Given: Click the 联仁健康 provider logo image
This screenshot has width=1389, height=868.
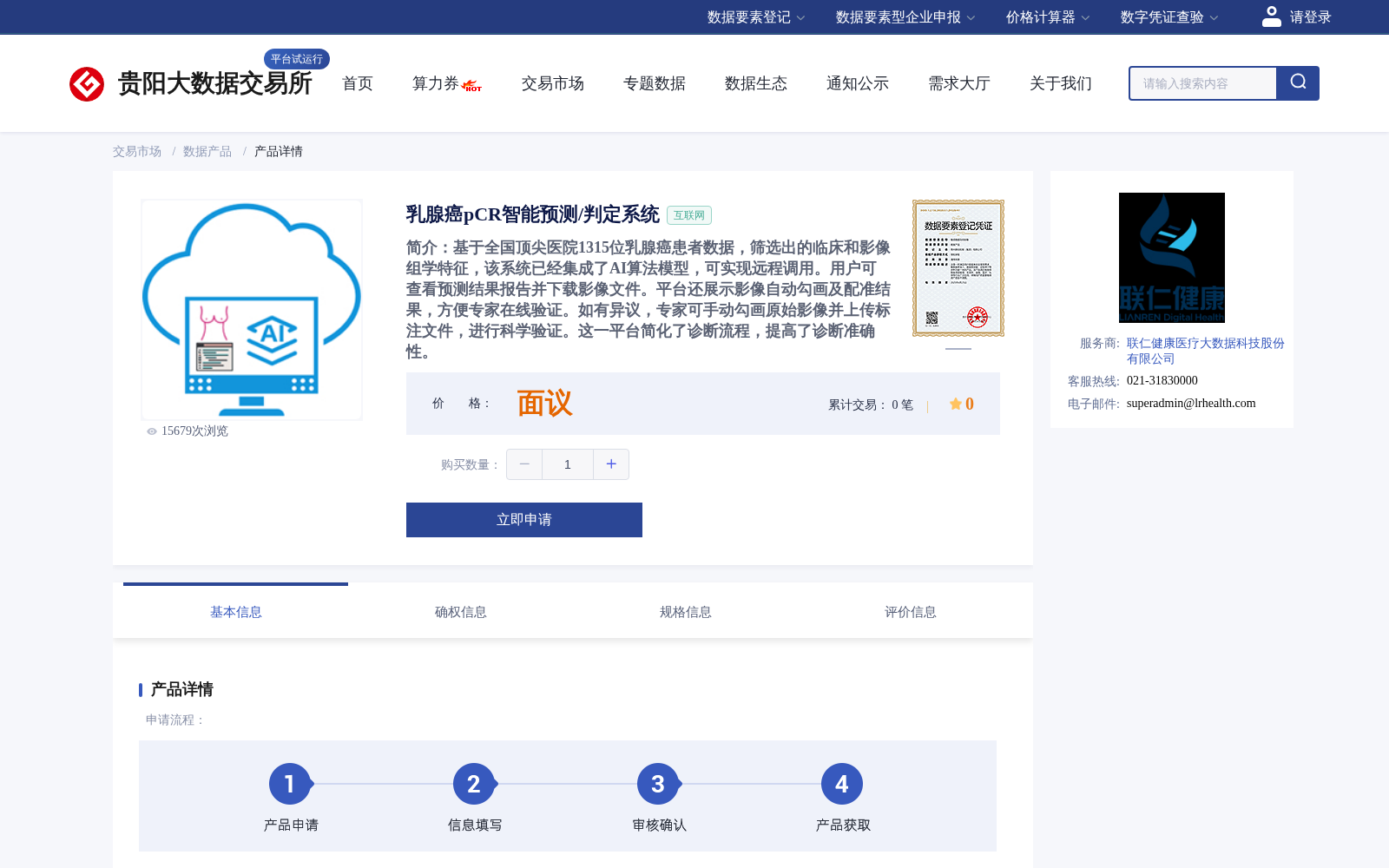Looking at the screenshot, I should (x=1172, y=258).
